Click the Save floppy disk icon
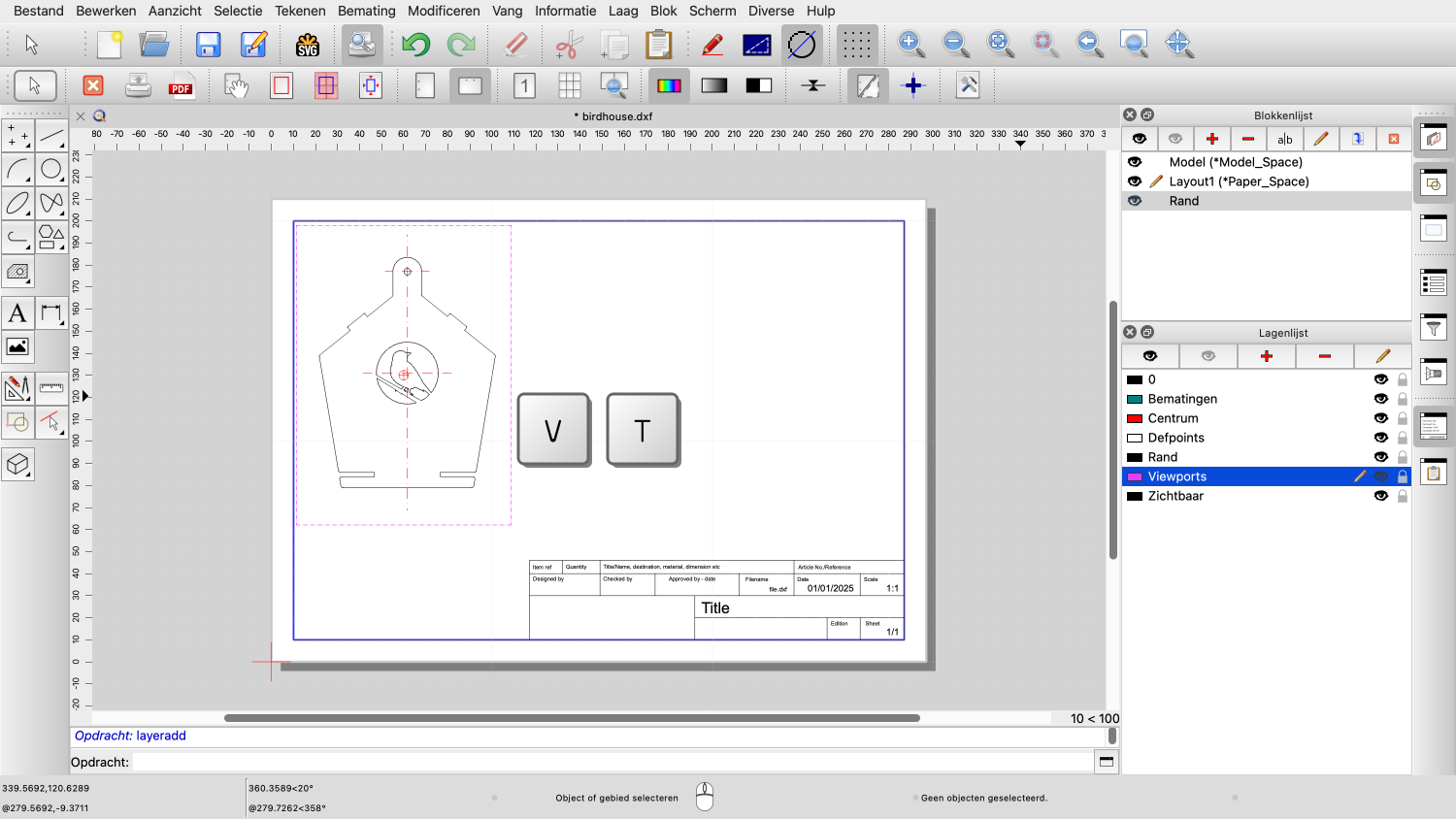This screenshot has height=819, width=1456. (208, 45)
